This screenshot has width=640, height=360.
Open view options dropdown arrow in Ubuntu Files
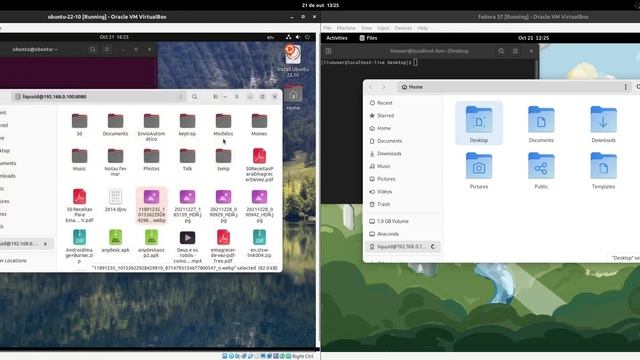(225, 97)
